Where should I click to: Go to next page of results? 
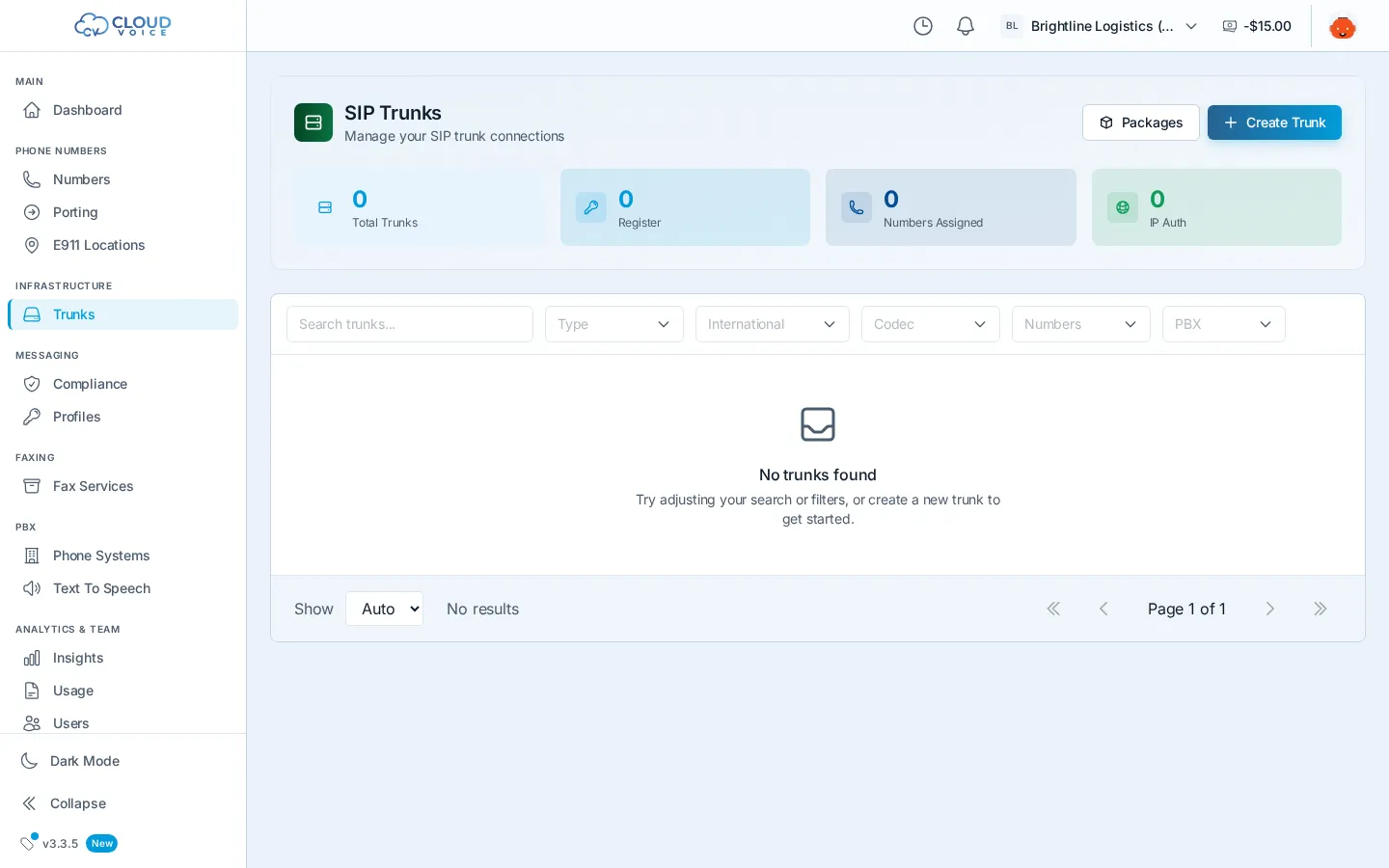(1270, 609)
